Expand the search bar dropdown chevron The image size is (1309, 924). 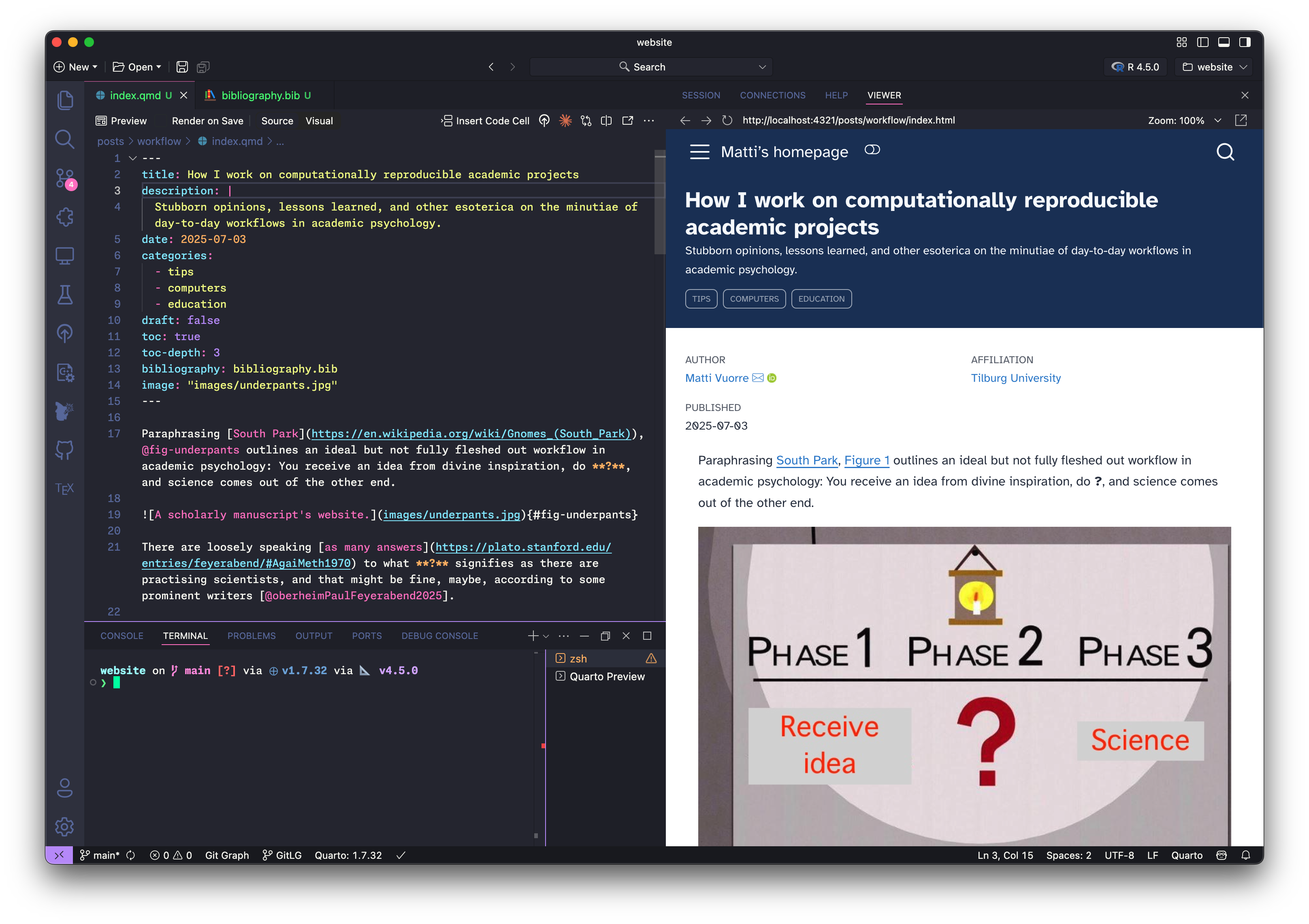[x=762, y=67]
